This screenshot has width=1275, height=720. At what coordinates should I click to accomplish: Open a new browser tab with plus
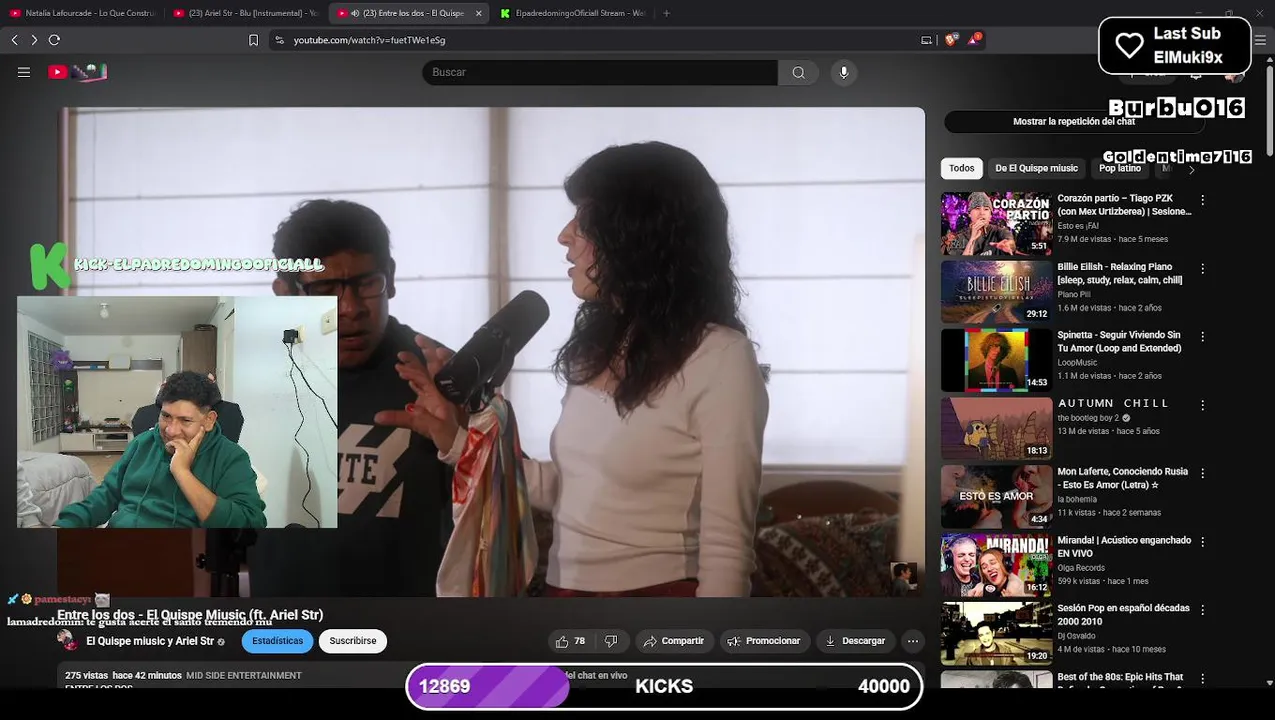coord(666,13)
